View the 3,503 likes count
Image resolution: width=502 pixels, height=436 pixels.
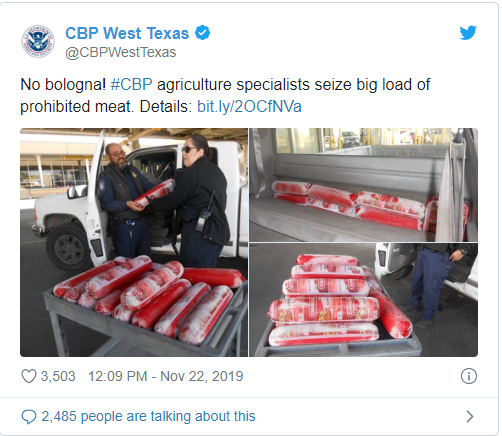(x=58, y=376)
